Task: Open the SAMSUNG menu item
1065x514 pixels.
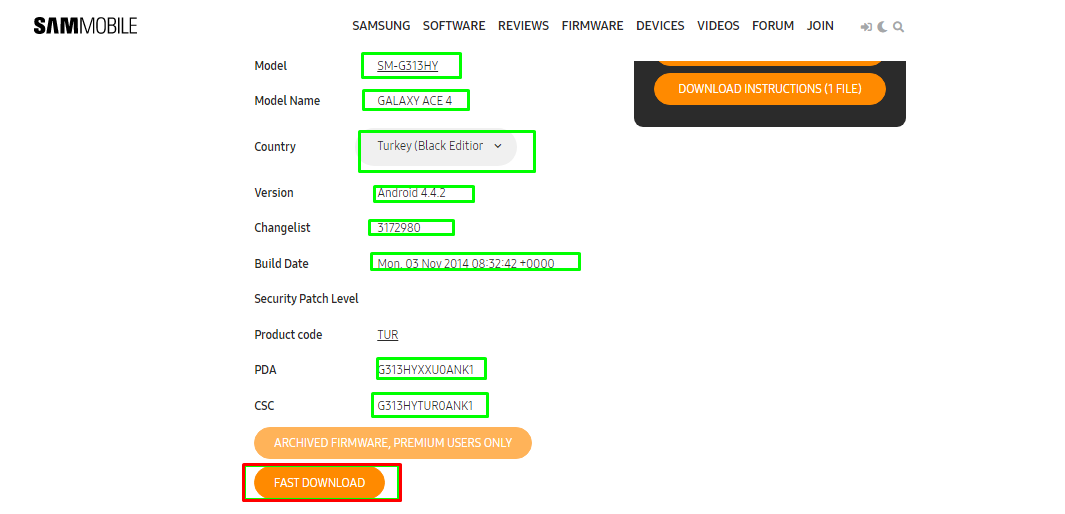Action: tap(381, 26)
